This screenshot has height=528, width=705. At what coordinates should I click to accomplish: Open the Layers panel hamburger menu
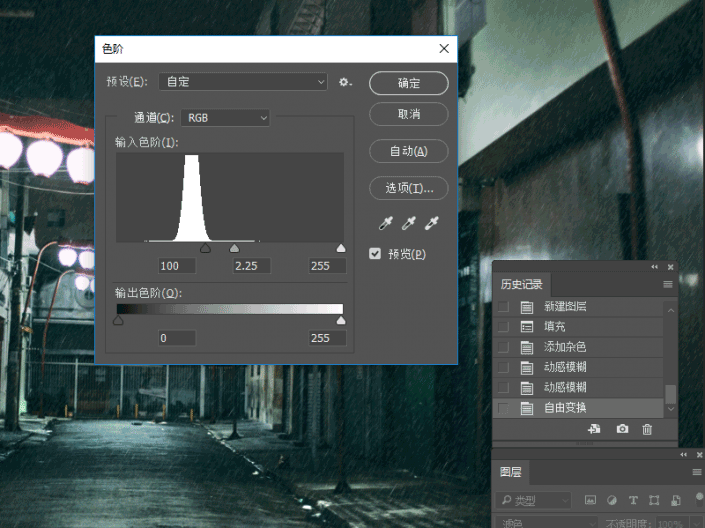click(x=697, y=472)
